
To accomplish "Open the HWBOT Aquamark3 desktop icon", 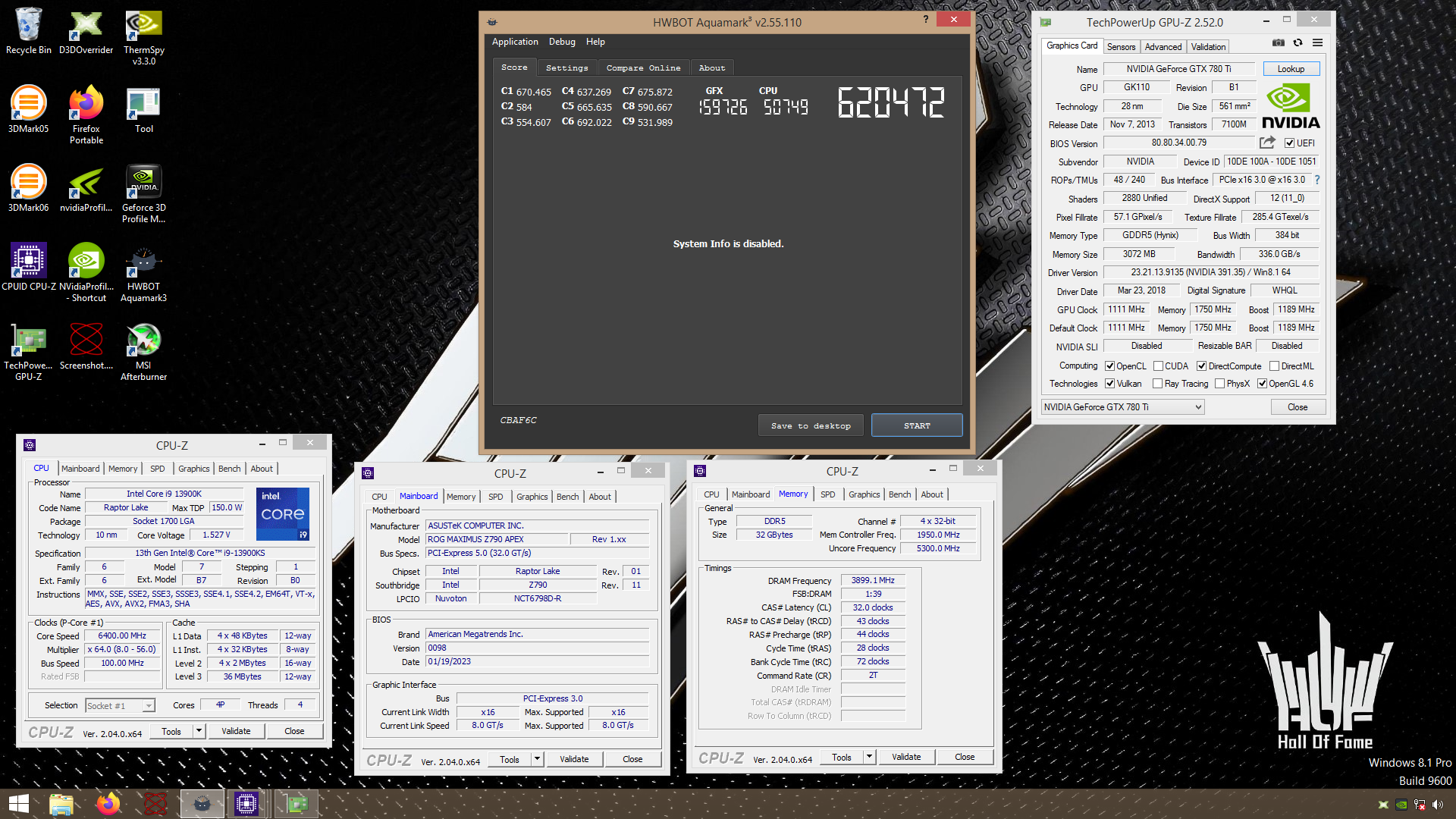I will 143,273.
